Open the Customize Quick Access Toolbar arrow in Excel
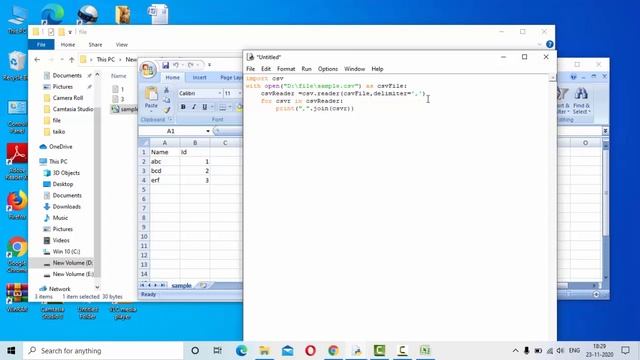 [x=209, y=65]
